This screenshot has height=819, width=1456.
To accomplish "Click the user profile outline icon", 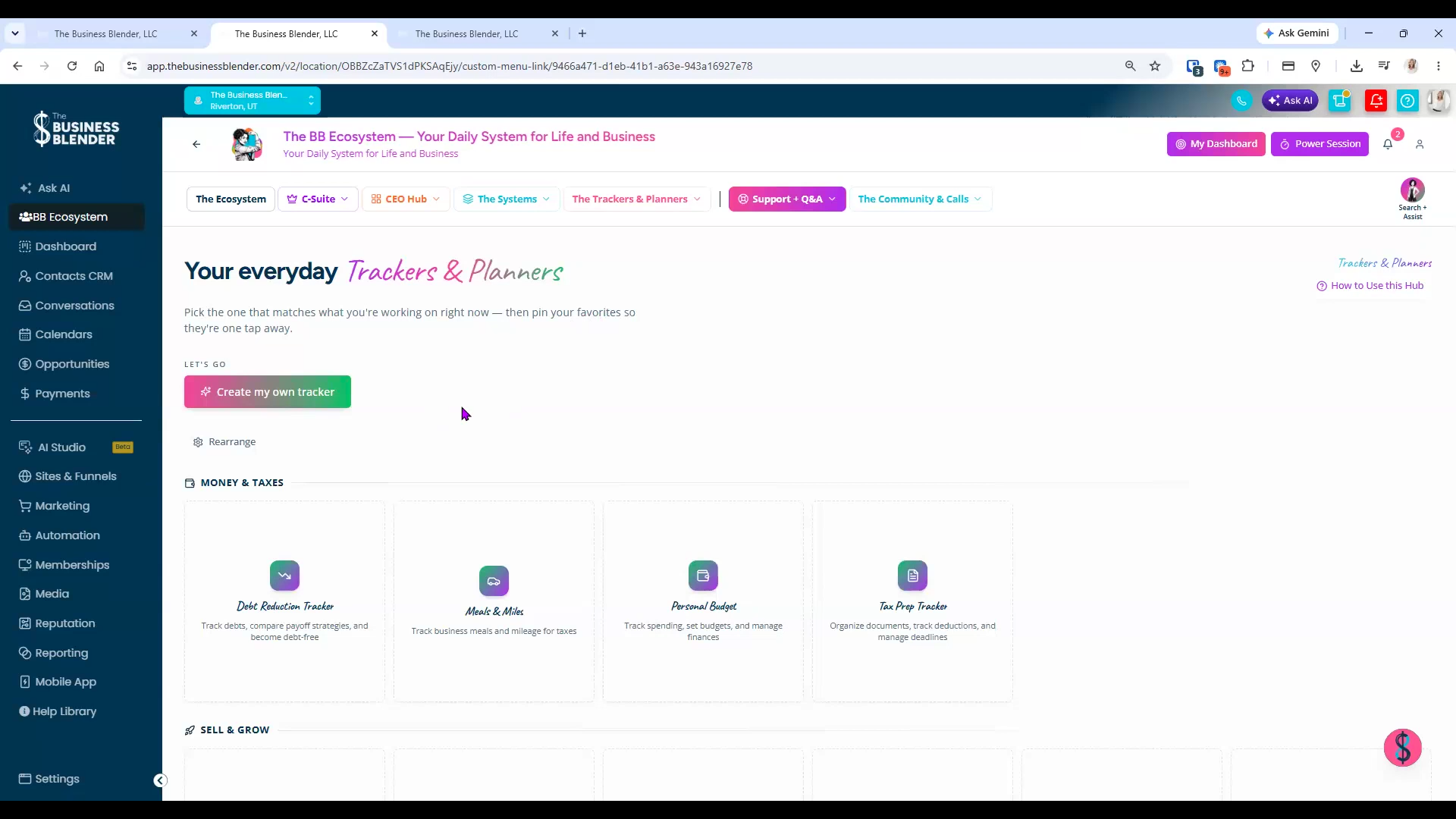I will [x=1420, y=144].
